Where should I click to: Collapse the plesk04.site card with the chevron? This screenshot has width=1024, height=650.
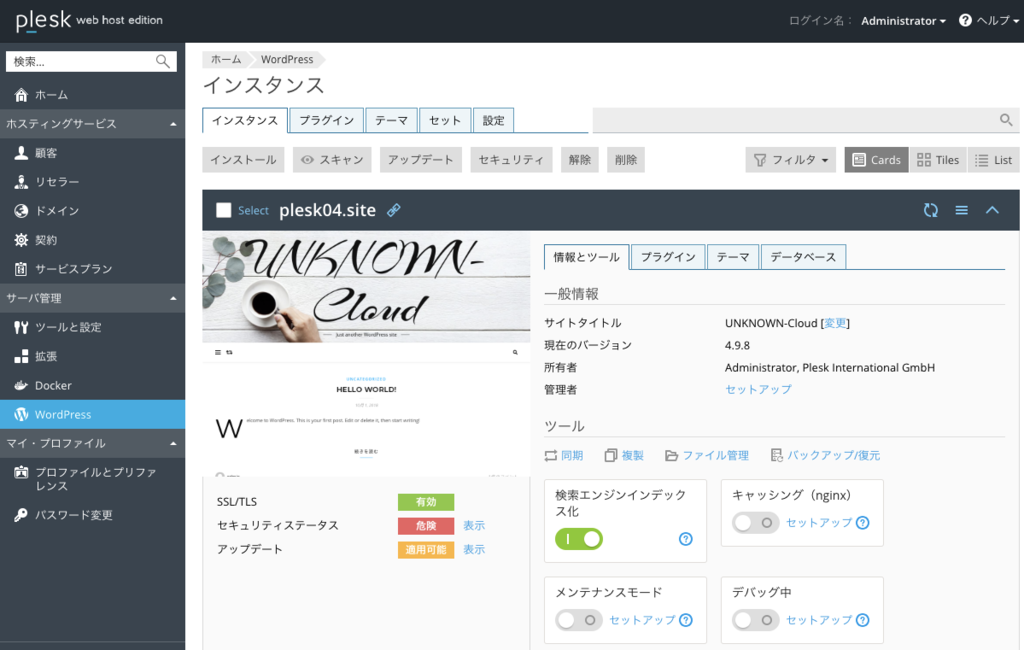pyautogui.click(x=992, y=210)
